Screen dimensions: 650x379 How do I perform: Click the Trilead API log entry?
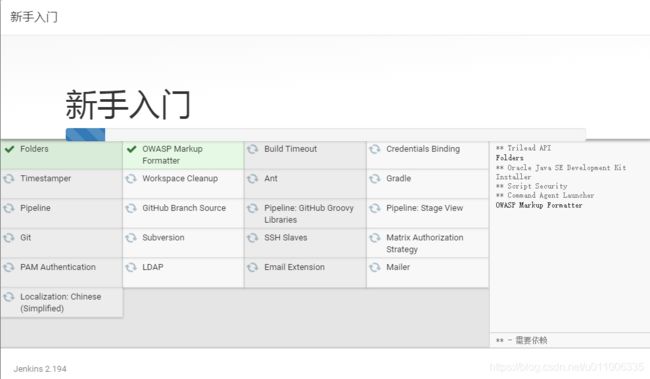coord(524,148)
